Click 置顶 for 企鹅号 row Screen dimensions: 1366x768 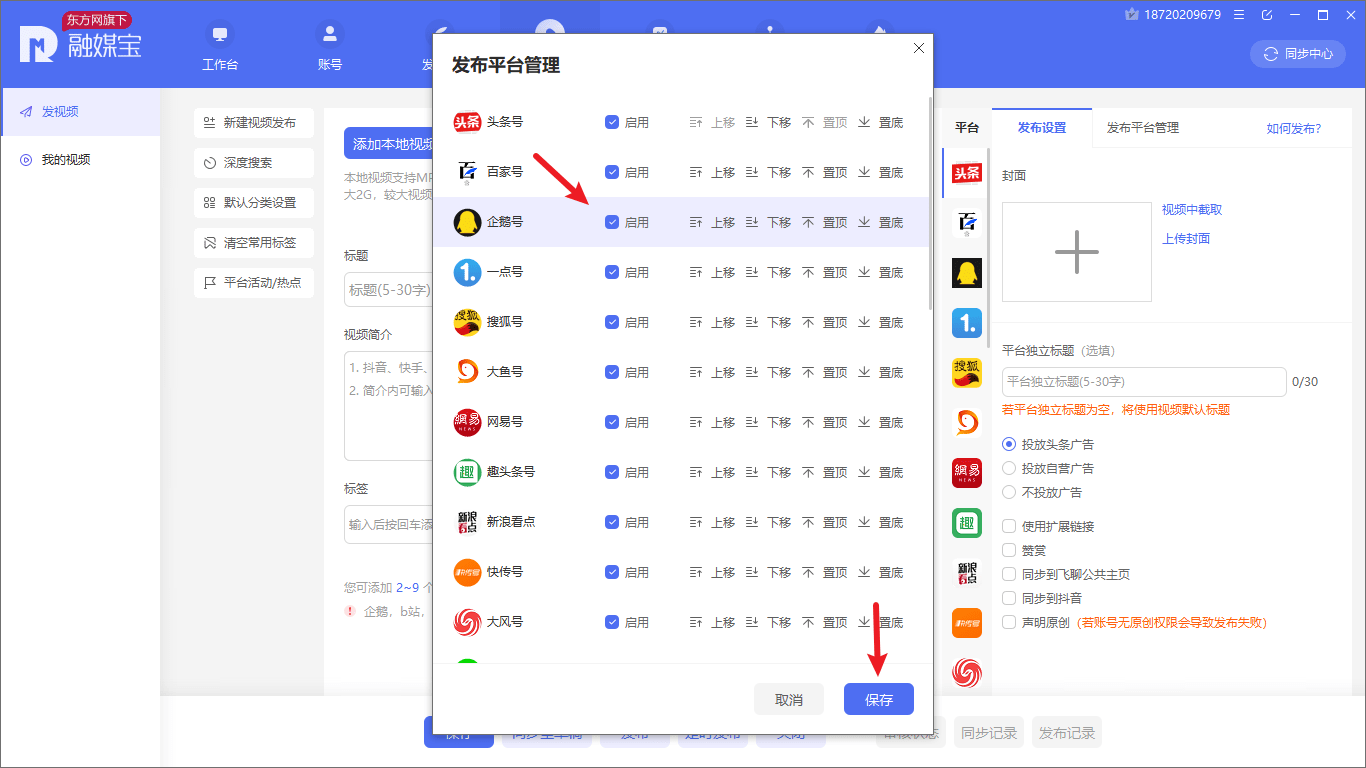(x=825, y=222)
